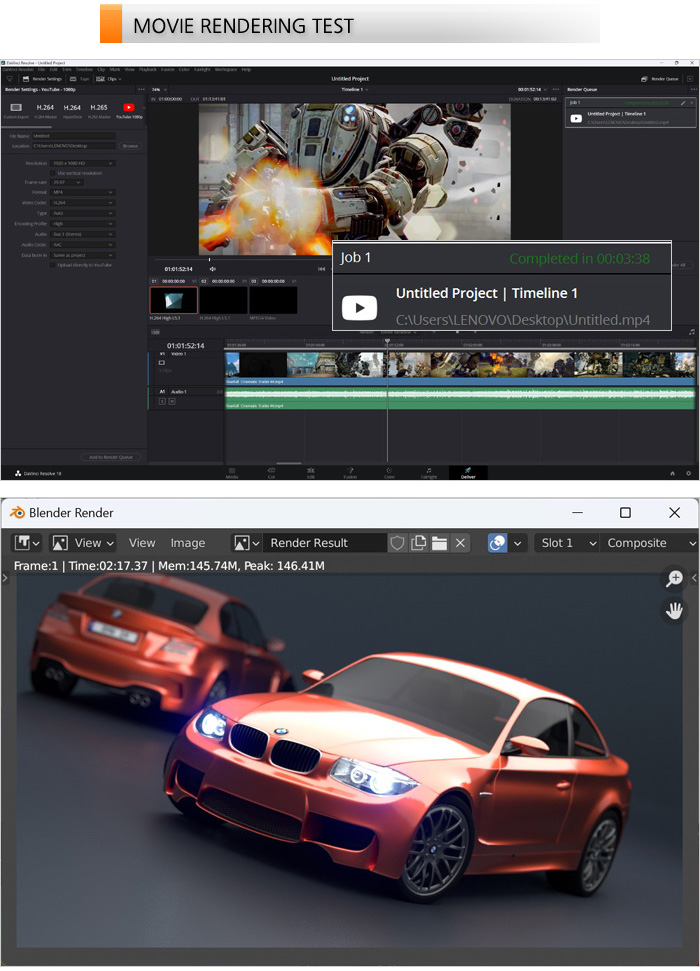700x971 pixels.
Task: Remove Job 1 from the render queue
Action: coord(692,103)
